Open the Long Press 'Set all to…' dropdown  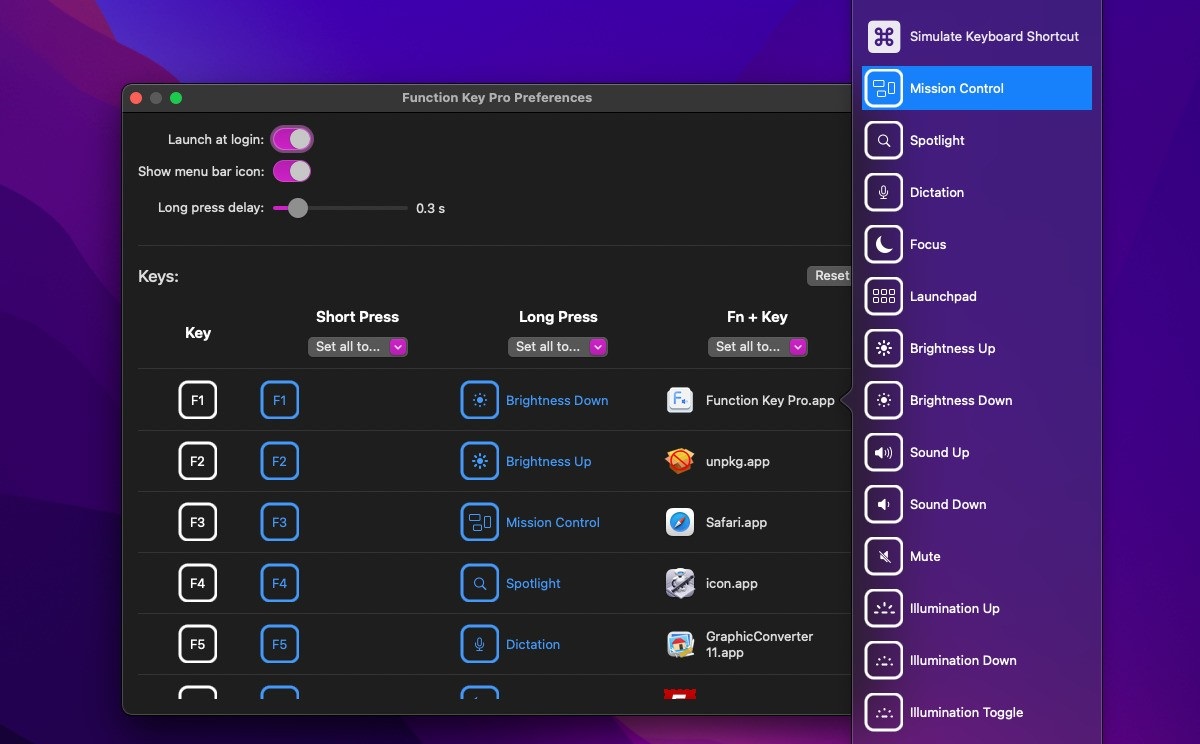[558, 347]
